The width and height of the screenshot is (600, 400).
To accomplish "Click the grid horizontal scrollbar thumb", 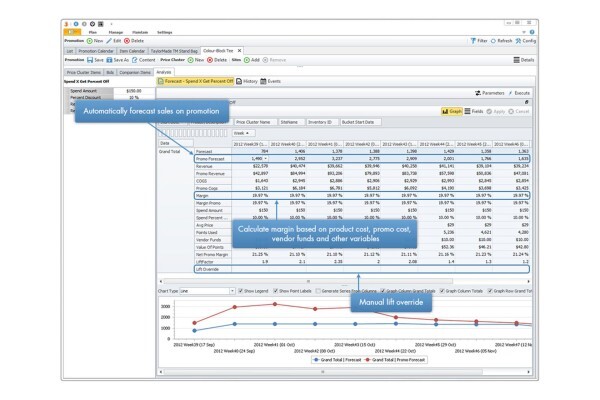I will [x=308, y=281].
